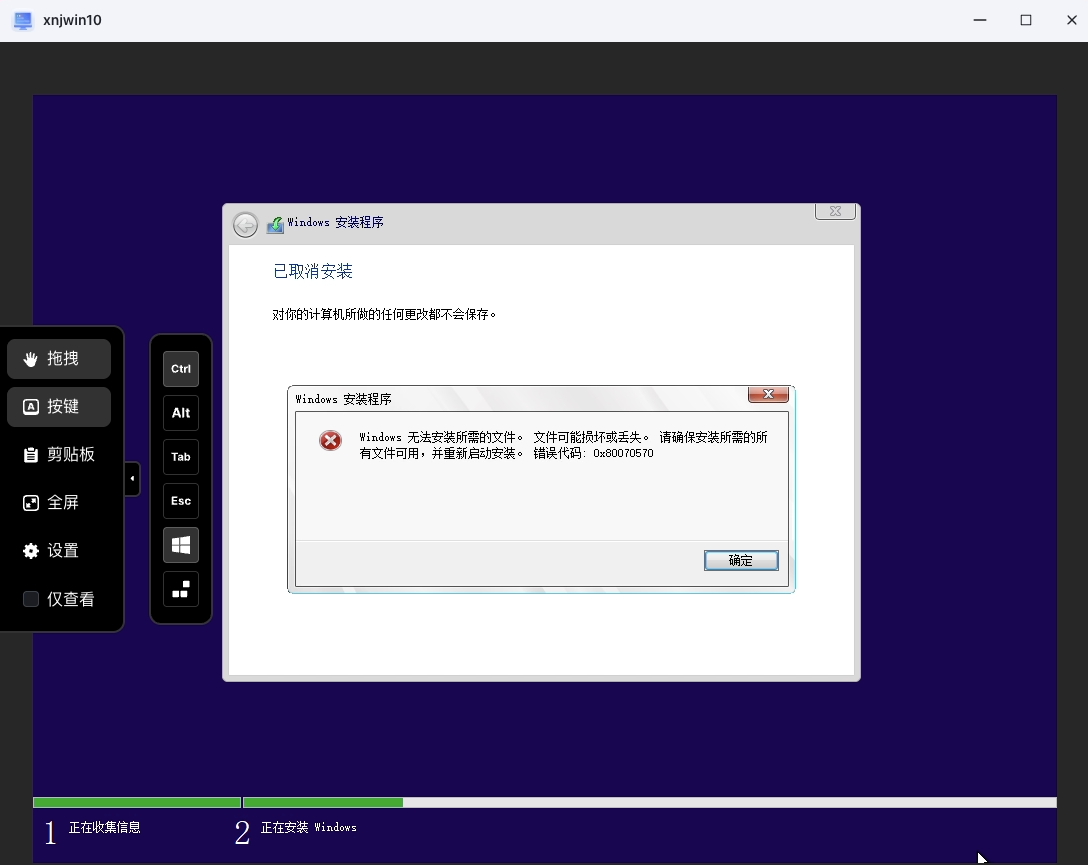
Task: Click the xnjwin10 computer icon
Action: (x=22, y=20)
